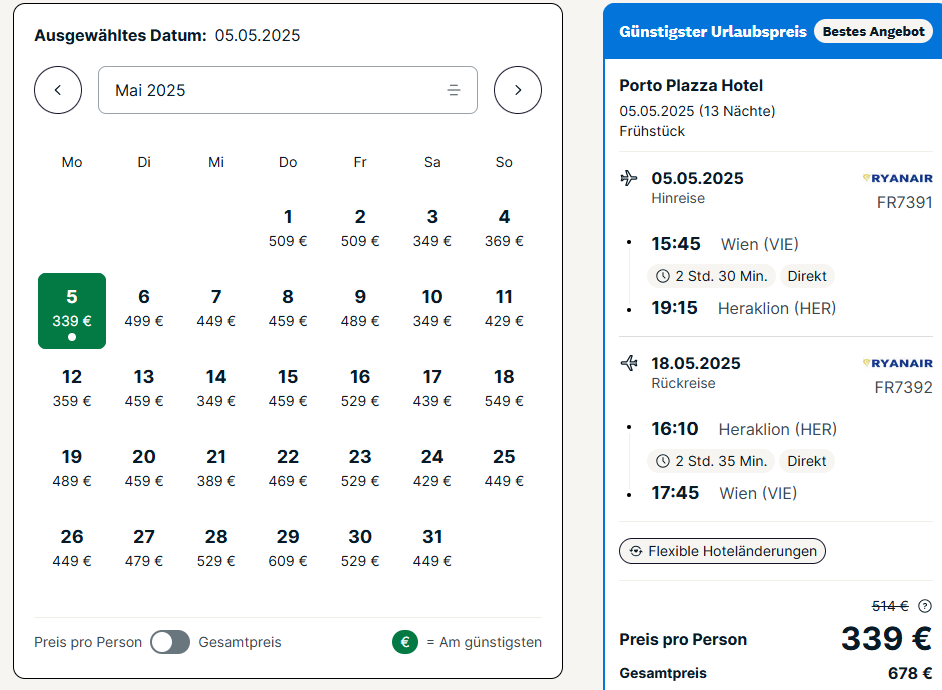The image size is (942, 690).
Task: Click the Flexible Hoteländerungen button
Action: click(x=722, y=551)
